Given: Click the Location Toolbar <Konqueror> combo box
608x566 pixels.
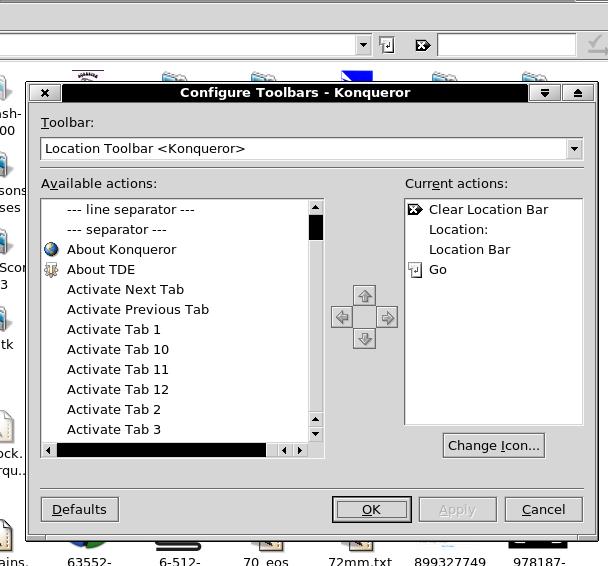Looking at the screenshot, I should coord(311,148).
